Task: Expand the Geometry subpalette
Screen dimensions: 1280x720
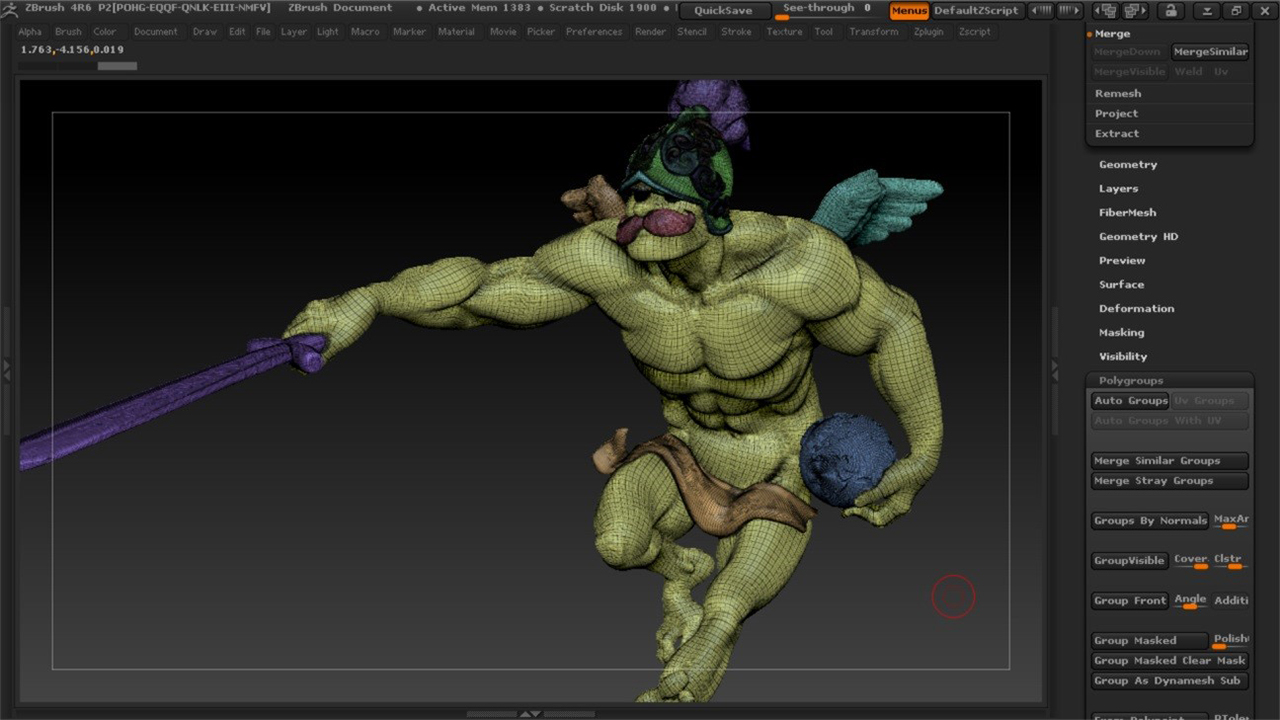Action: [1128, 165]
